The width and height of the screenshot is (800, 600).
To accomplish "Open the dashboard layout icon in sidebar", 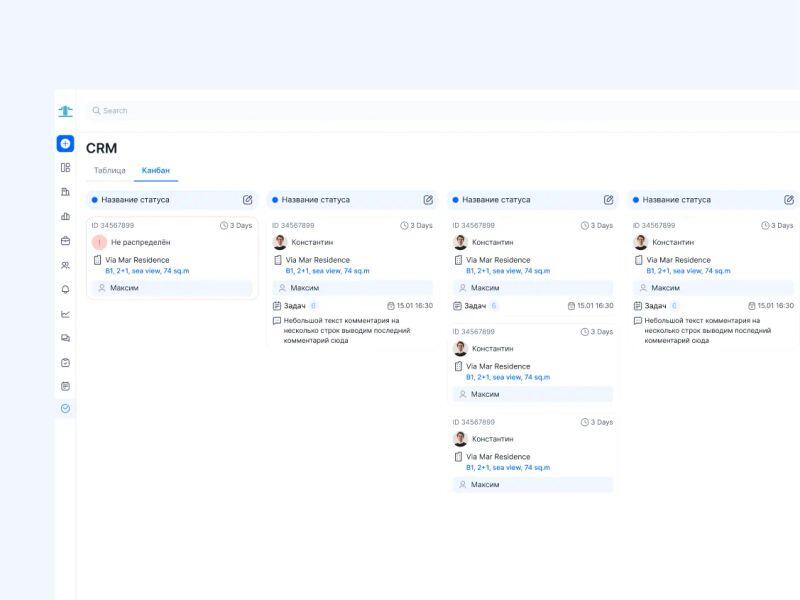I will (x=65, y=168).
